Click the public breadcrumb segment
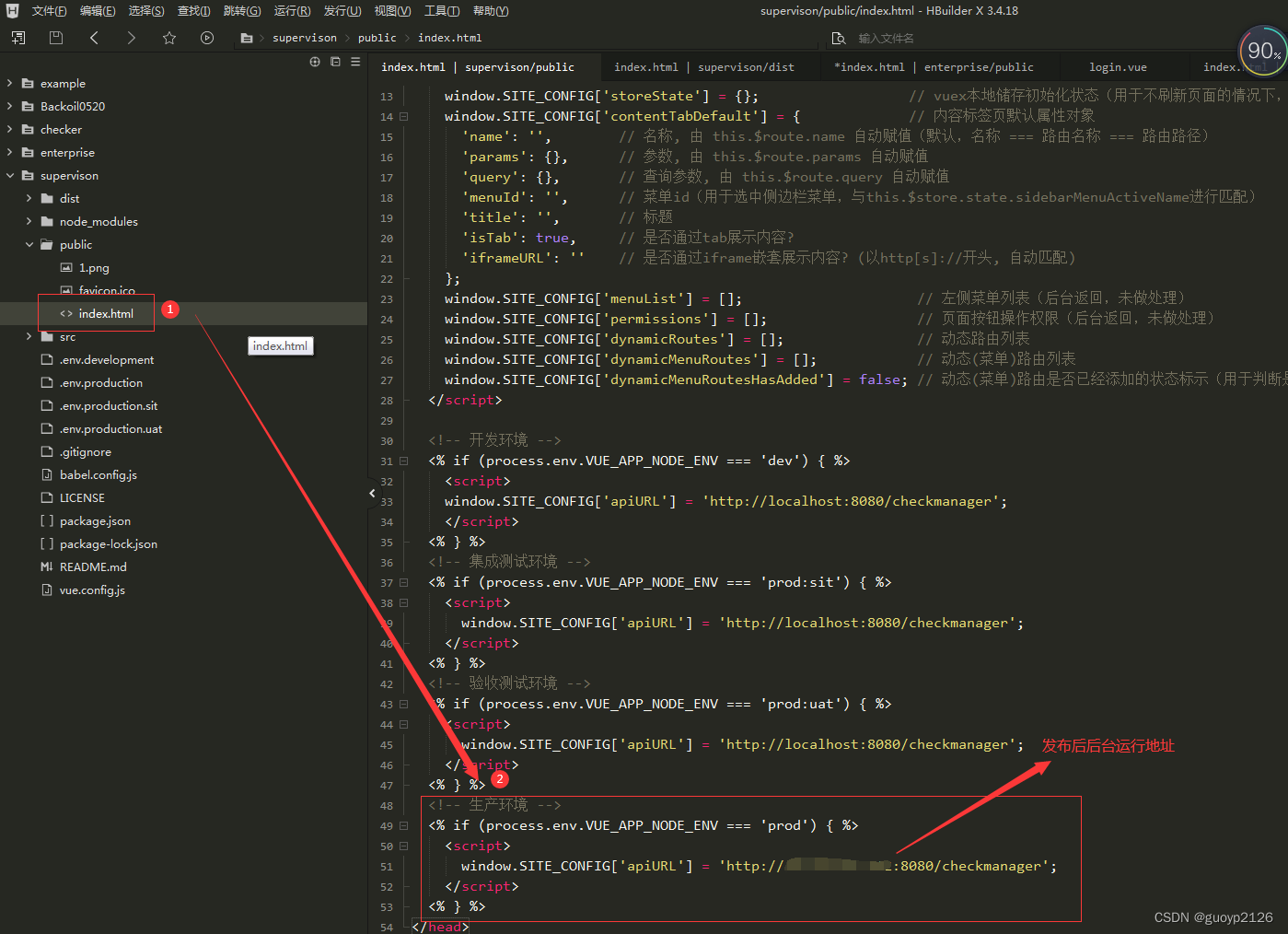The image size is (1288, 934). click(x=377, y=38)
